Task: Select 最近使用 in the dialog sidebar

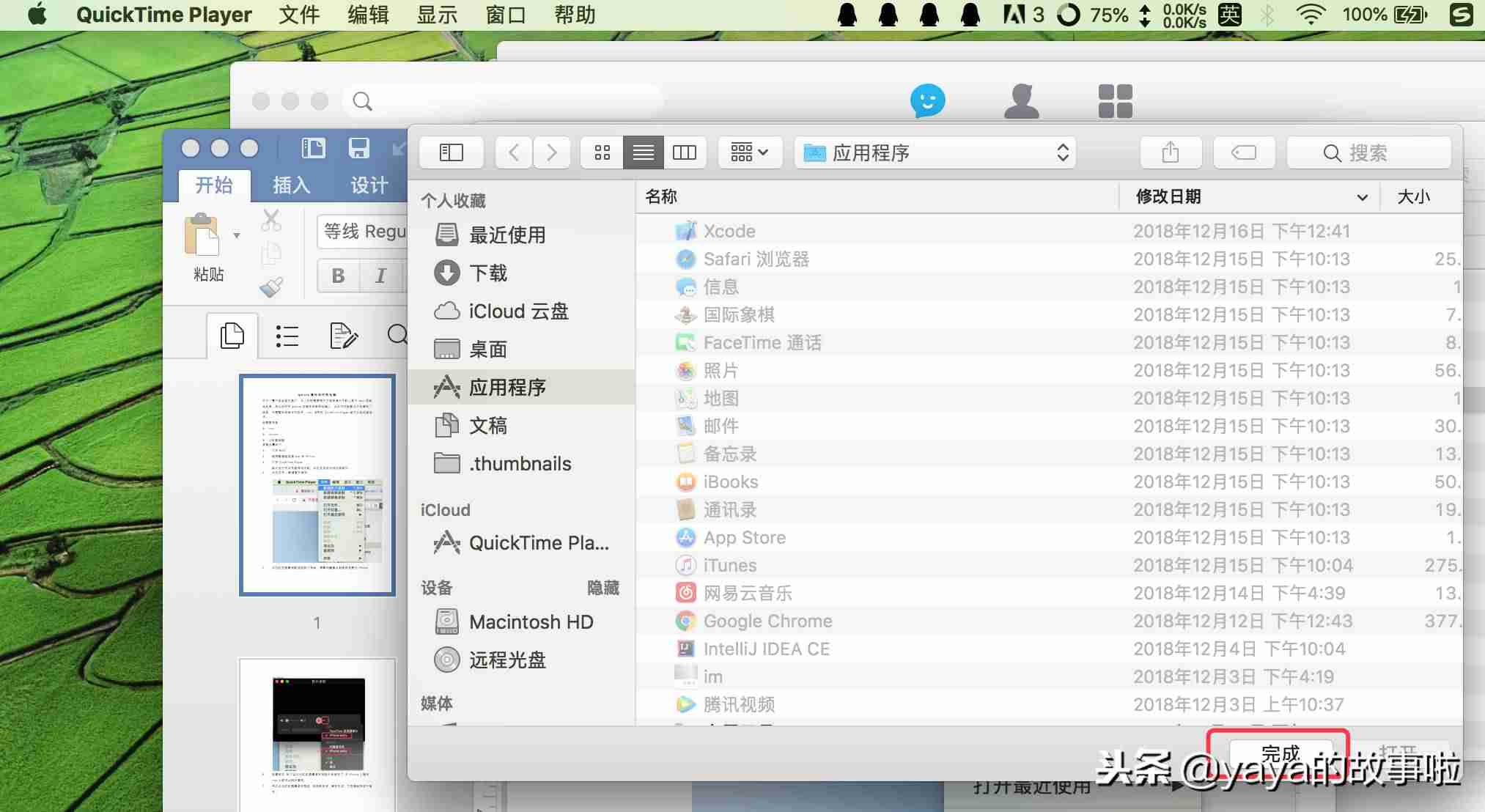Action: click(x=522, y=235)
